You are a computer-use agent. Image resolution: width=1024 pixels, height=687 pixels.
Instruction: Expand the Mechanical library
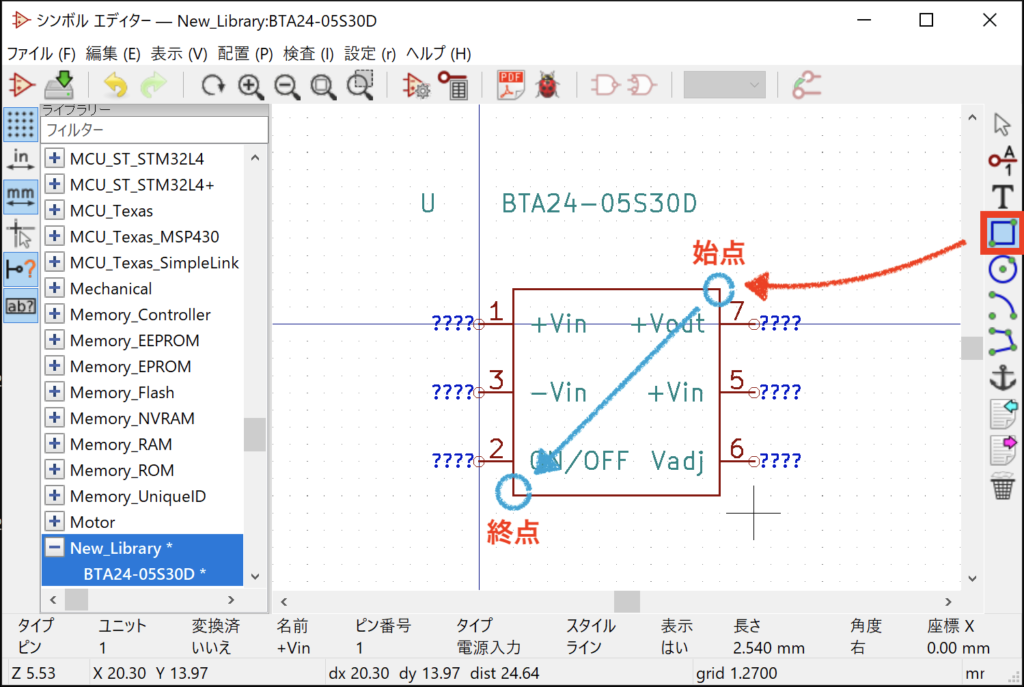click(x=55, y=288)
